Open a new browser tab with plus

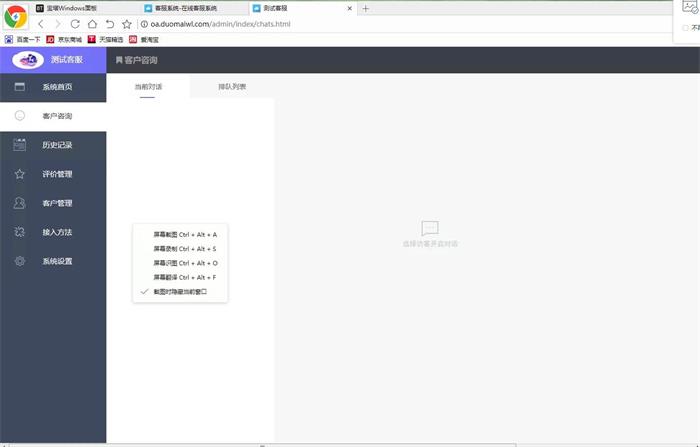(x=366, y=8)
